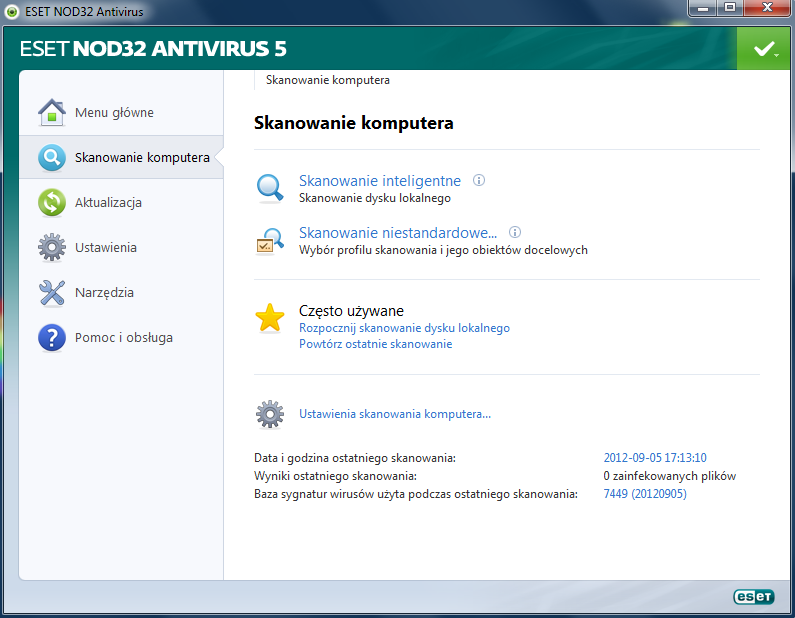The width and height of the screenshot is (795, 618).
Task: Maximize the ESET NOD32 Antivirus window
Action: pyautogui.click(x=730, y=8)
